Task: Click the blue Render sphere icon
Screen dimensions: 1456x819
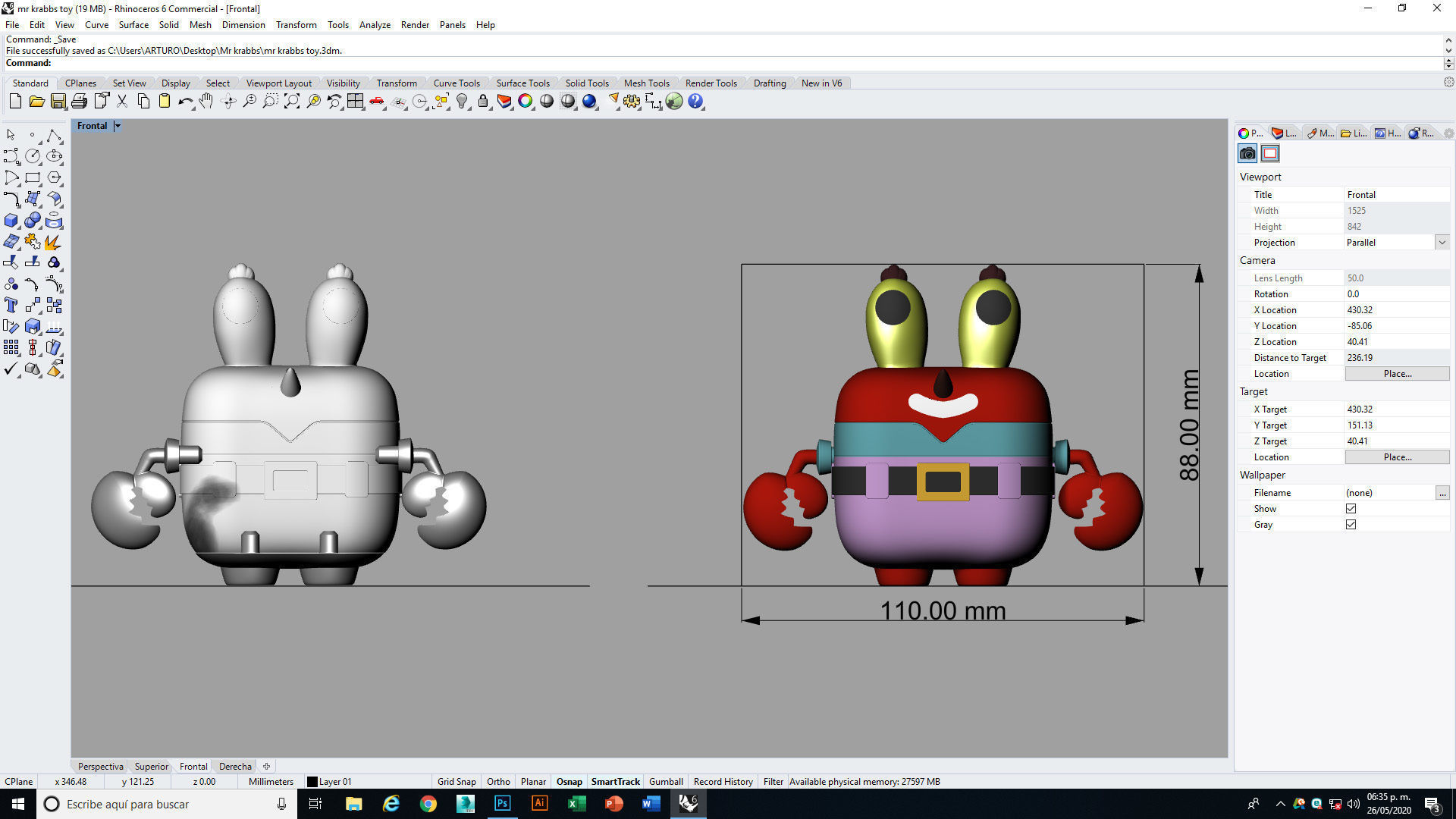Action: coord(589,101)
